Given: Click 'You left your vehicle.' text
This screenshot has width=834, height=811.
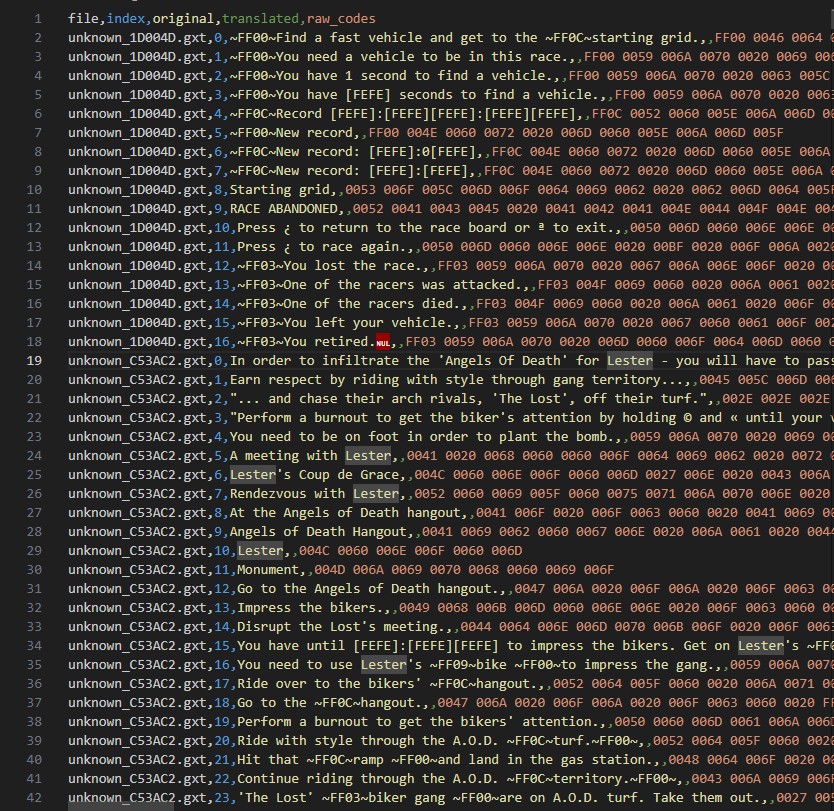Looking at the screenshot, I should [369, 323].
